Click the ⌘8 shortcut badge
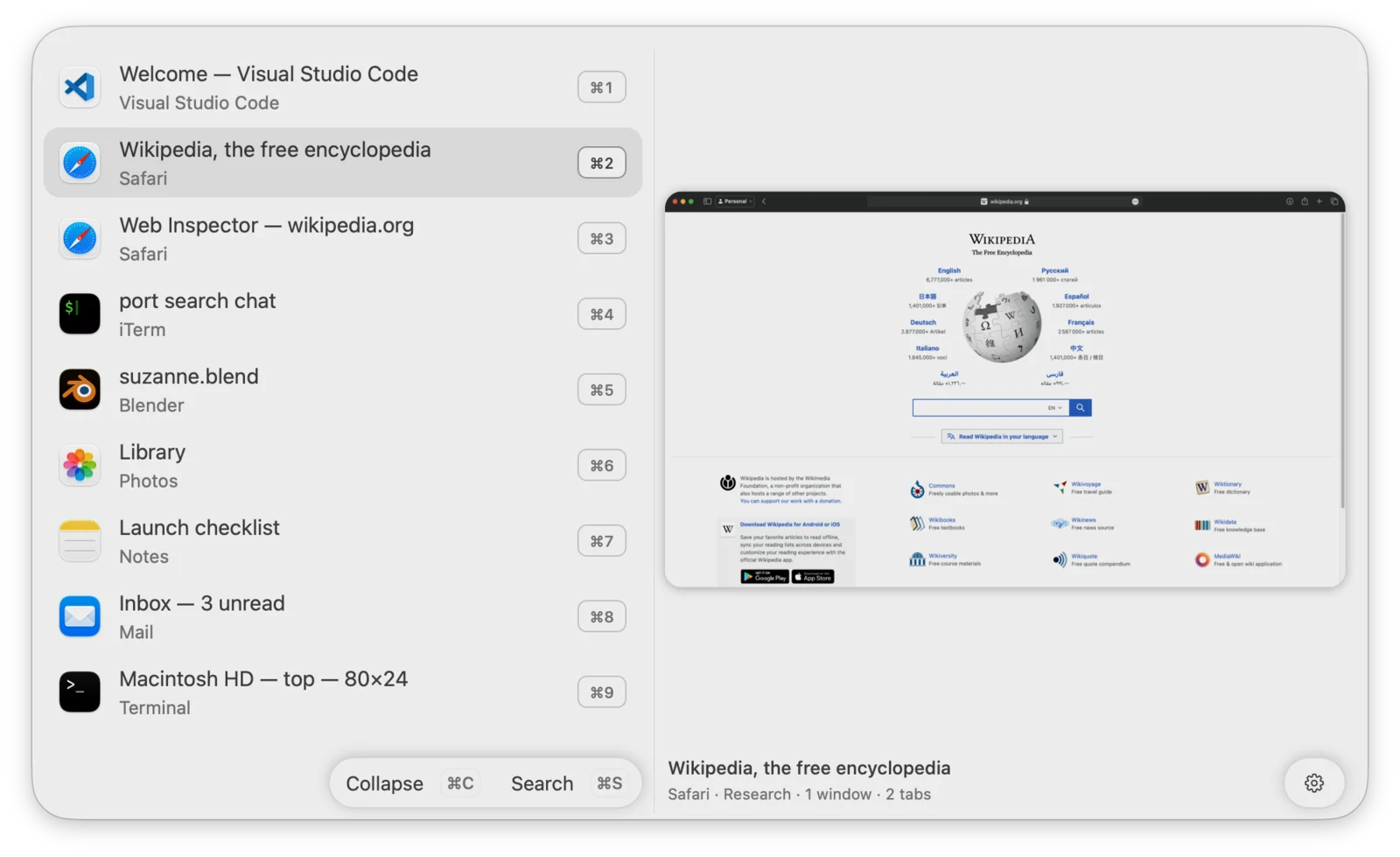This screenshot has width=1400, height=857. pos(601,616)
